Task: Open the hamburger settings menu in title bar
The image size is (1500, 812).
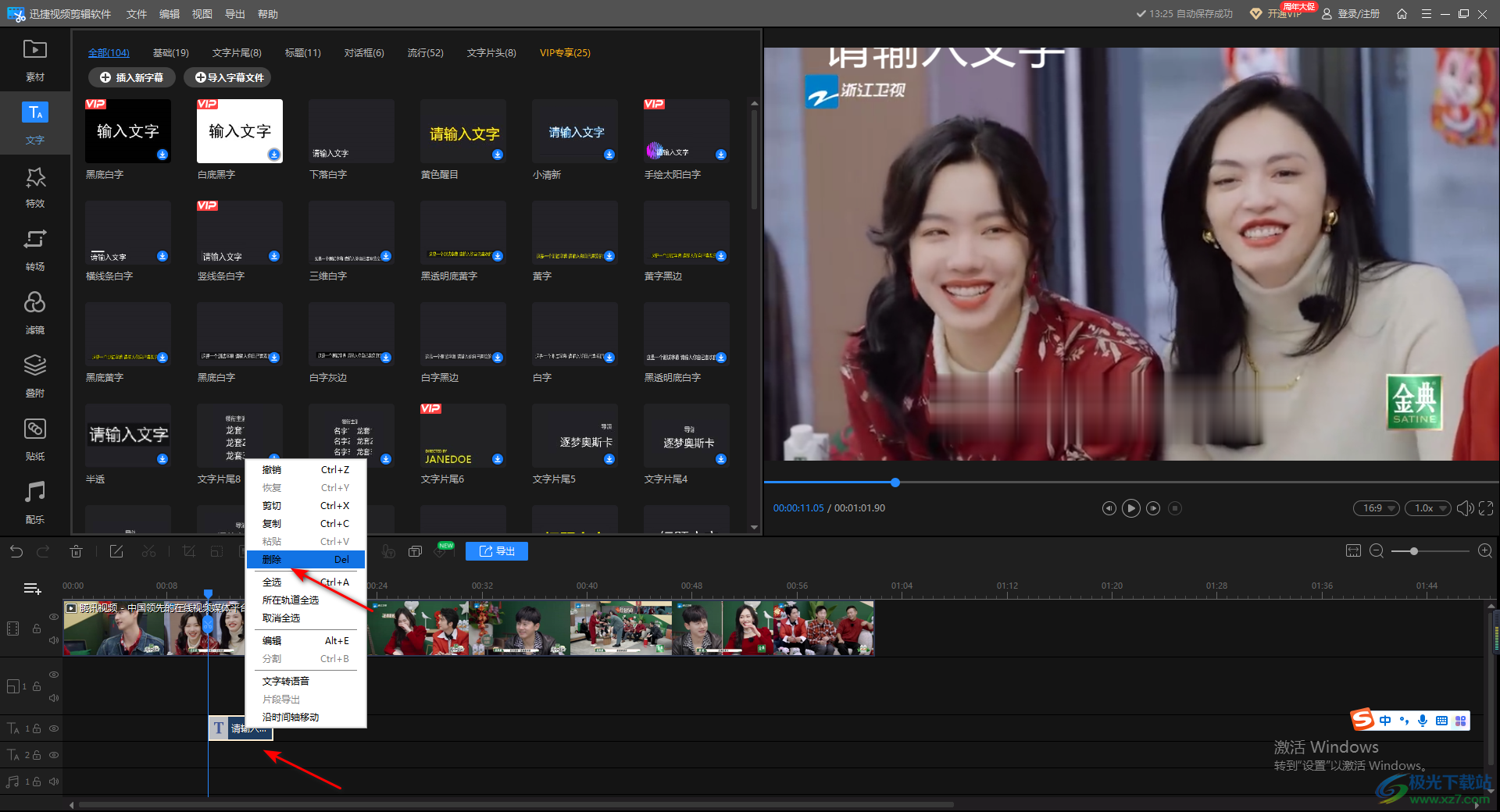Action: (1426, 14)
